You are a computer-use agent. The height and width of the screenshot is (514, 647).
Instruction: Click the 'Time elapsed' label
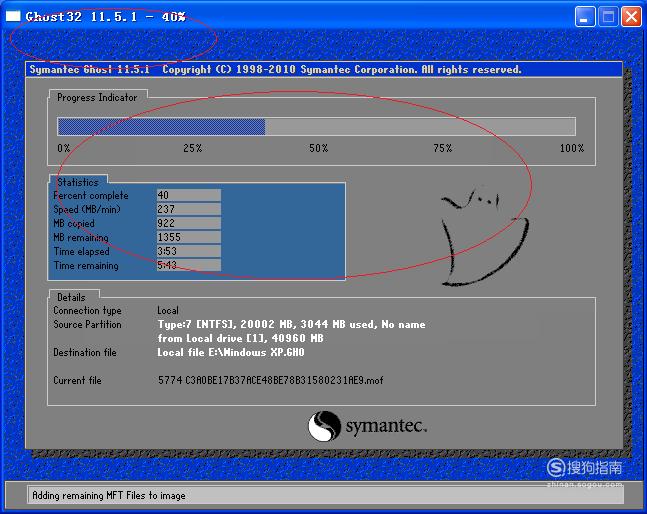tap(82, 252)
